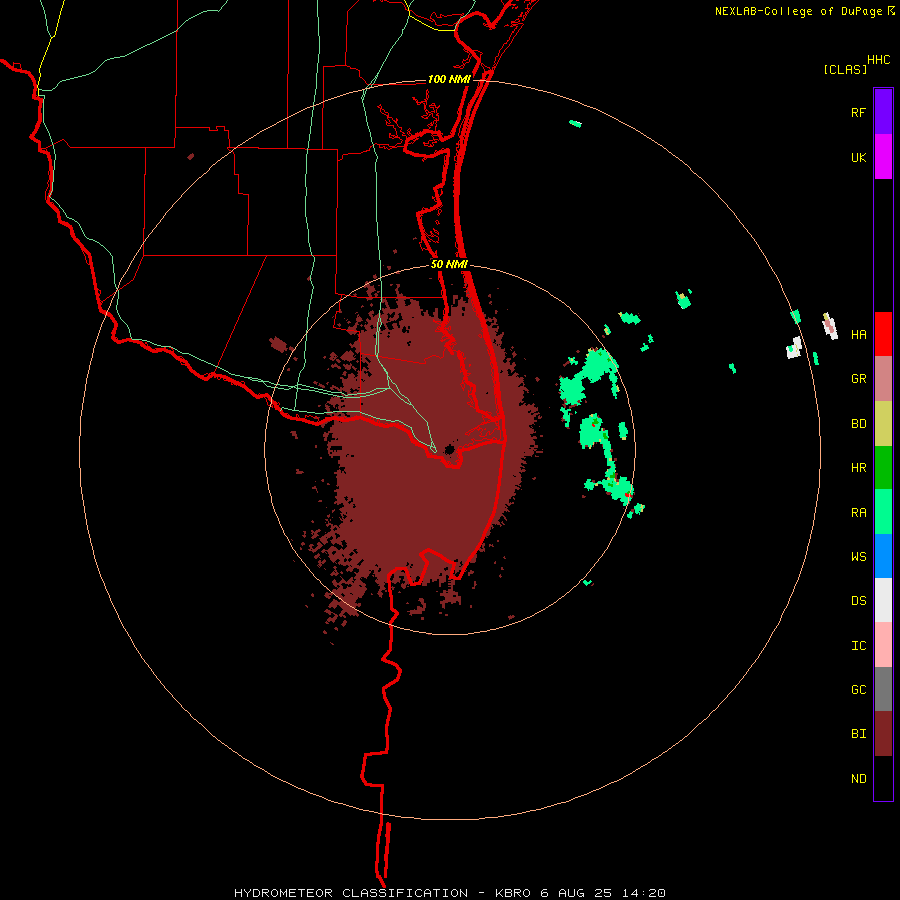Click the IC legend label text

click(858, 645)
